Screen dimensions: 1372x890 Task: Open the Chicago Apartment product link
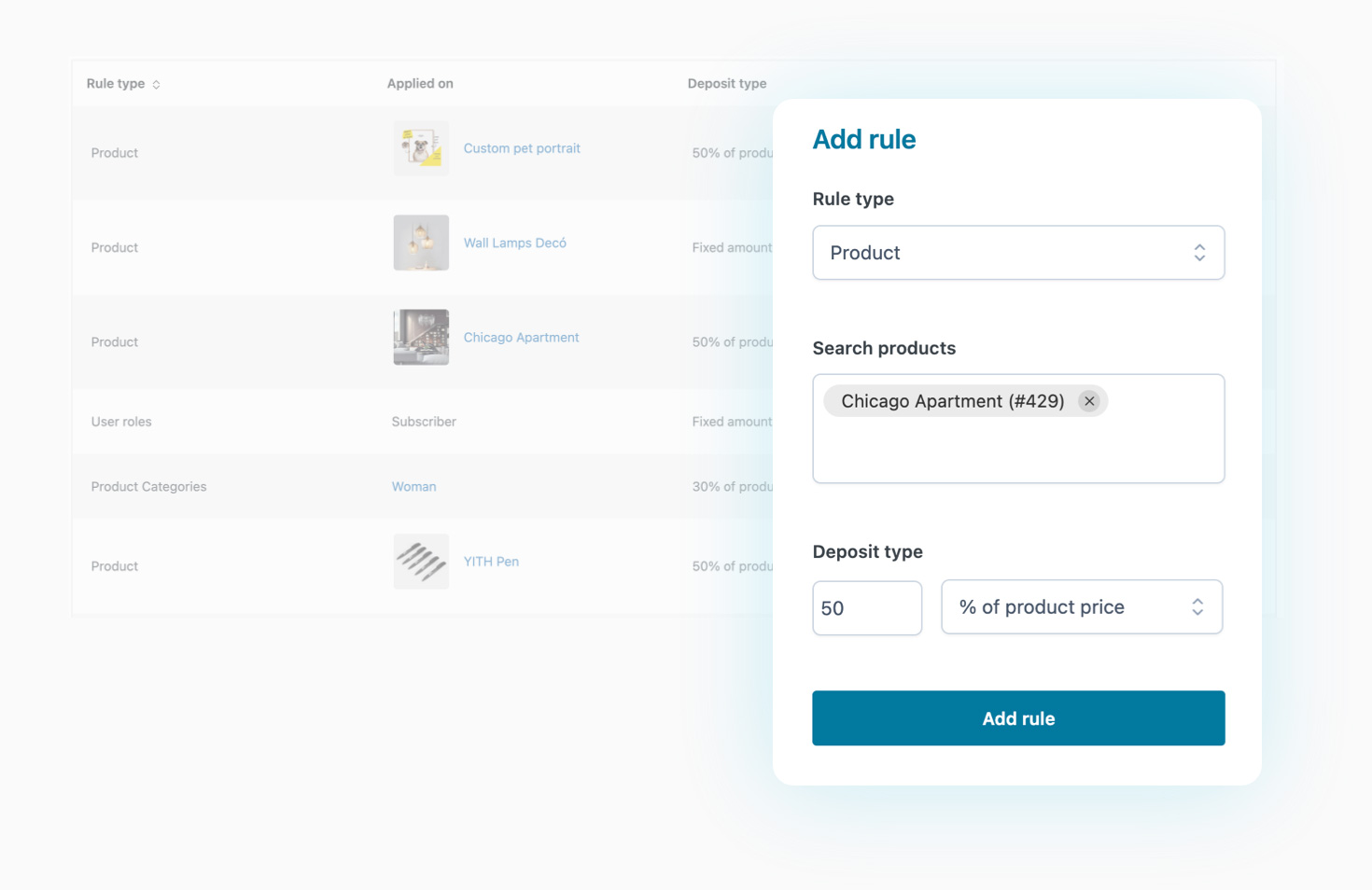click(521, 338)
